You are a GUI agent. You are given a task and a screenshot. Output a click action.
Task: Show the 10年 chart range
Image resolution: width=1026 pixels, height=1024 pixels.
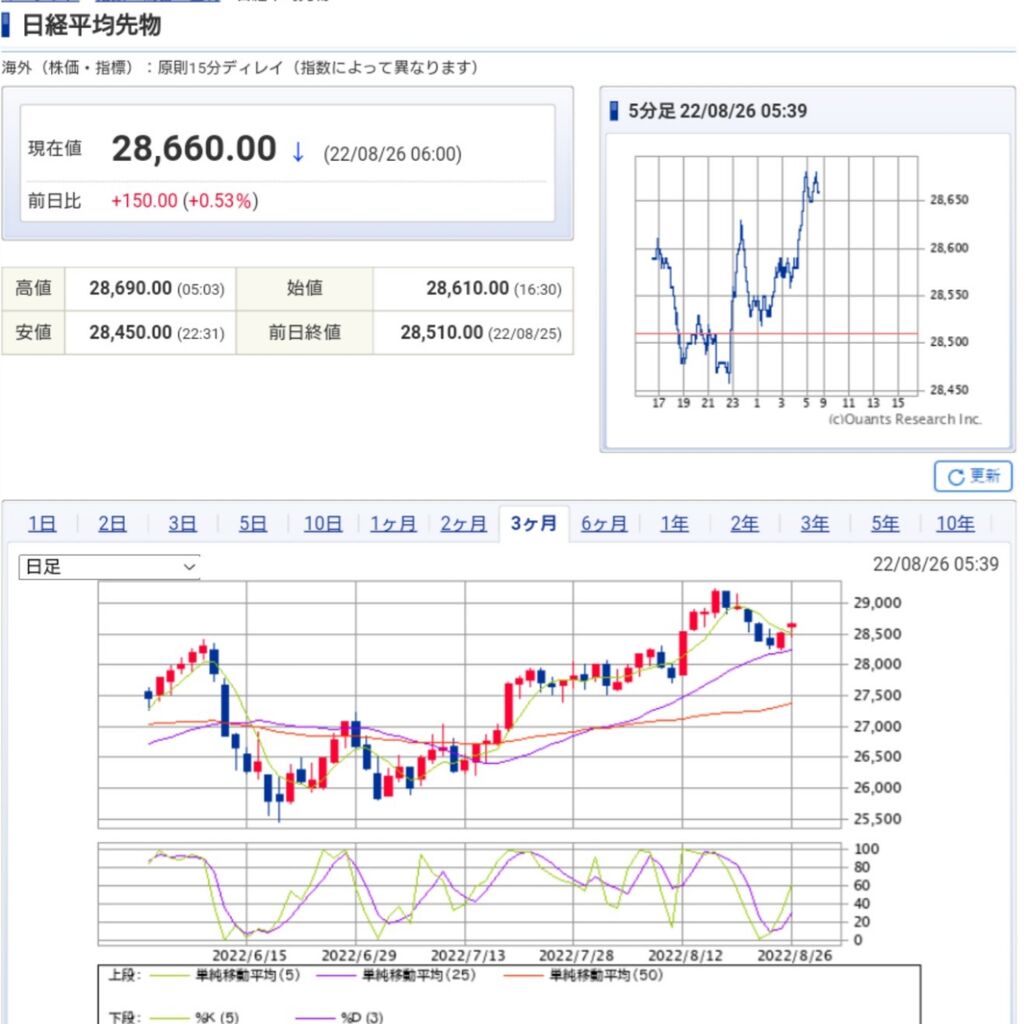point(955,523)
